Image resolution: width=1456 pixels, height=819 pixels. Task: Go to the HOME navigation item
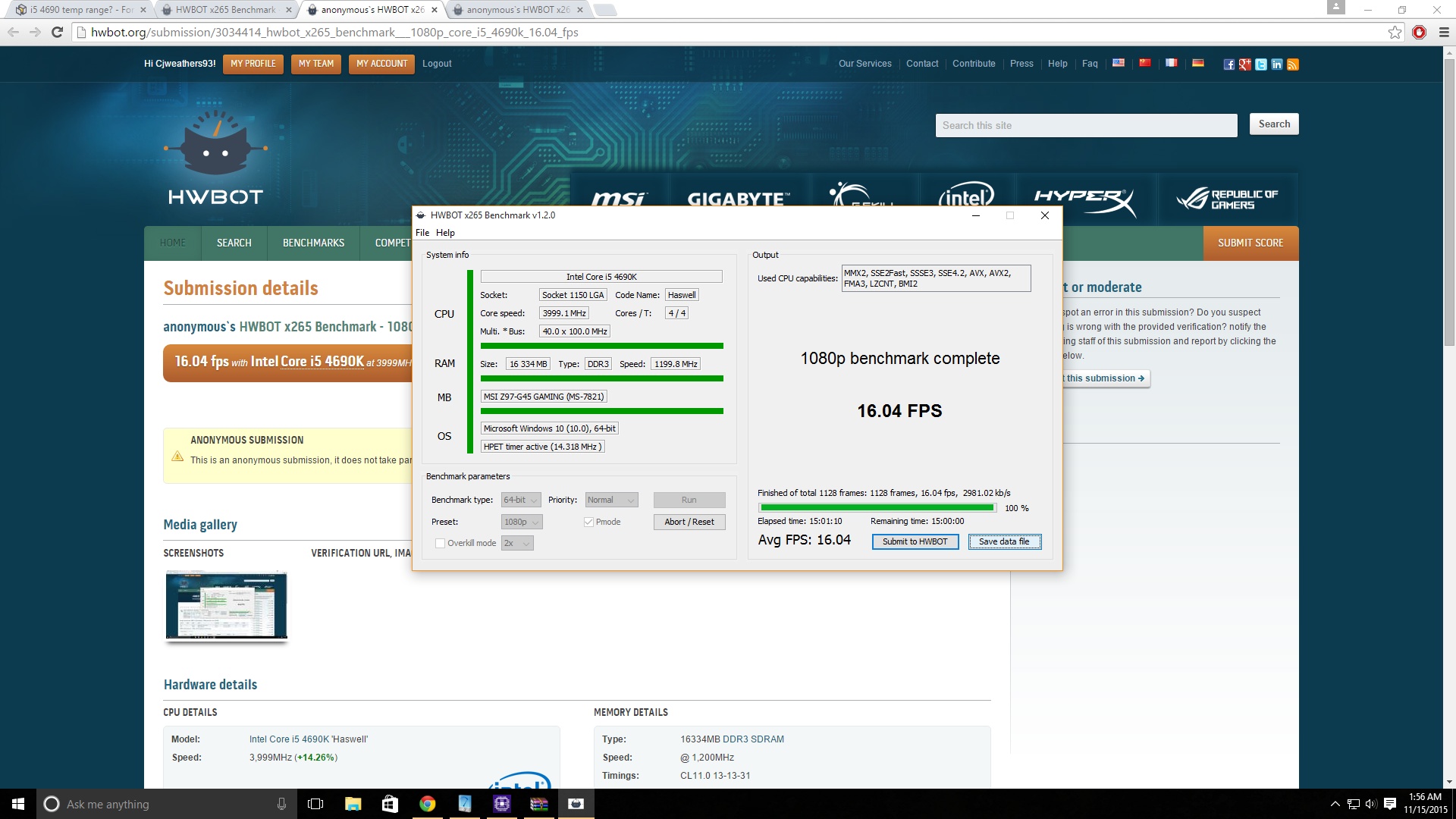click(x=173, y=243)
